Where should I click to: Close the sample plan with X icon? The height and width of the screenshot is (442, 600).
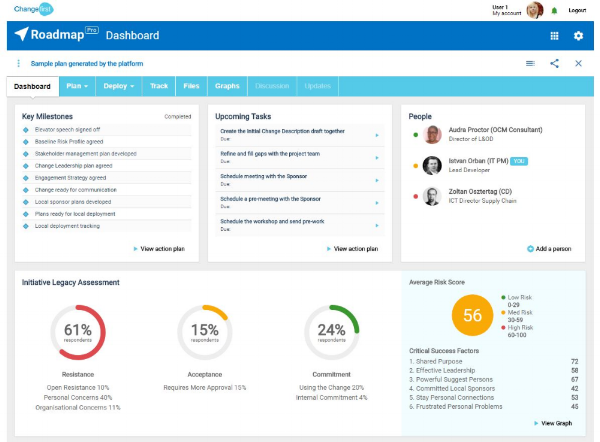[578, 63]
